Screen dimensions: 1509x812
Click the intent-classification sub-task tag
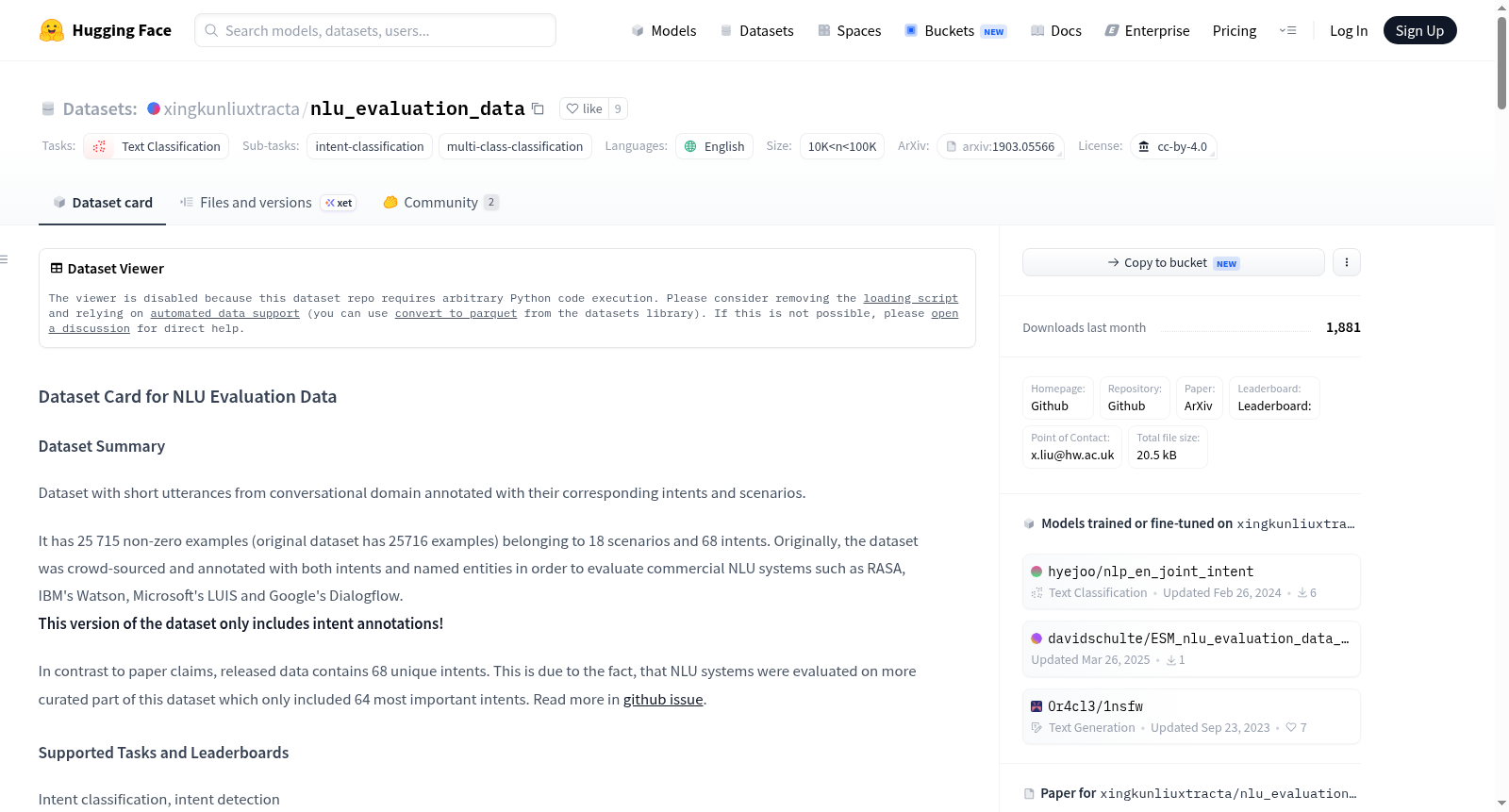(x=370, y=146)
